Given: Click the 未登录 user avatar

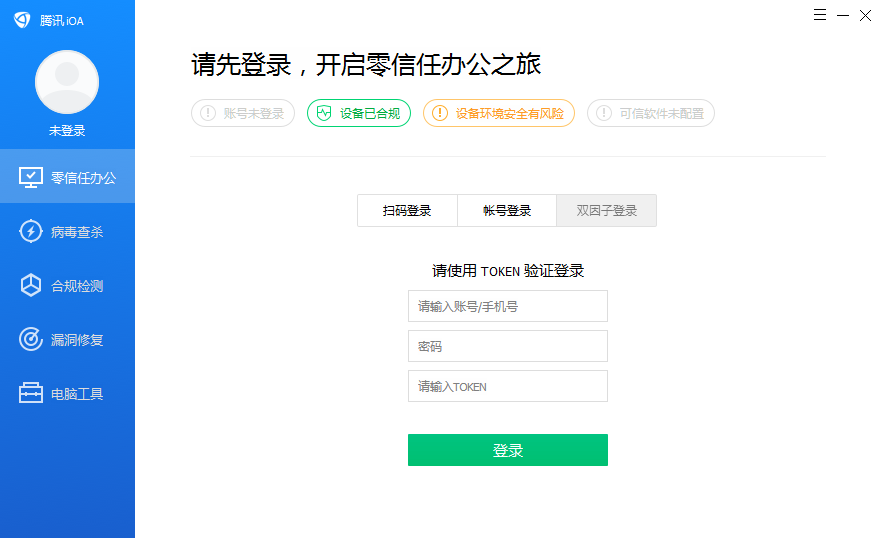Looking at the screenshot, I should pyautogui.click(x=67, y=82).
